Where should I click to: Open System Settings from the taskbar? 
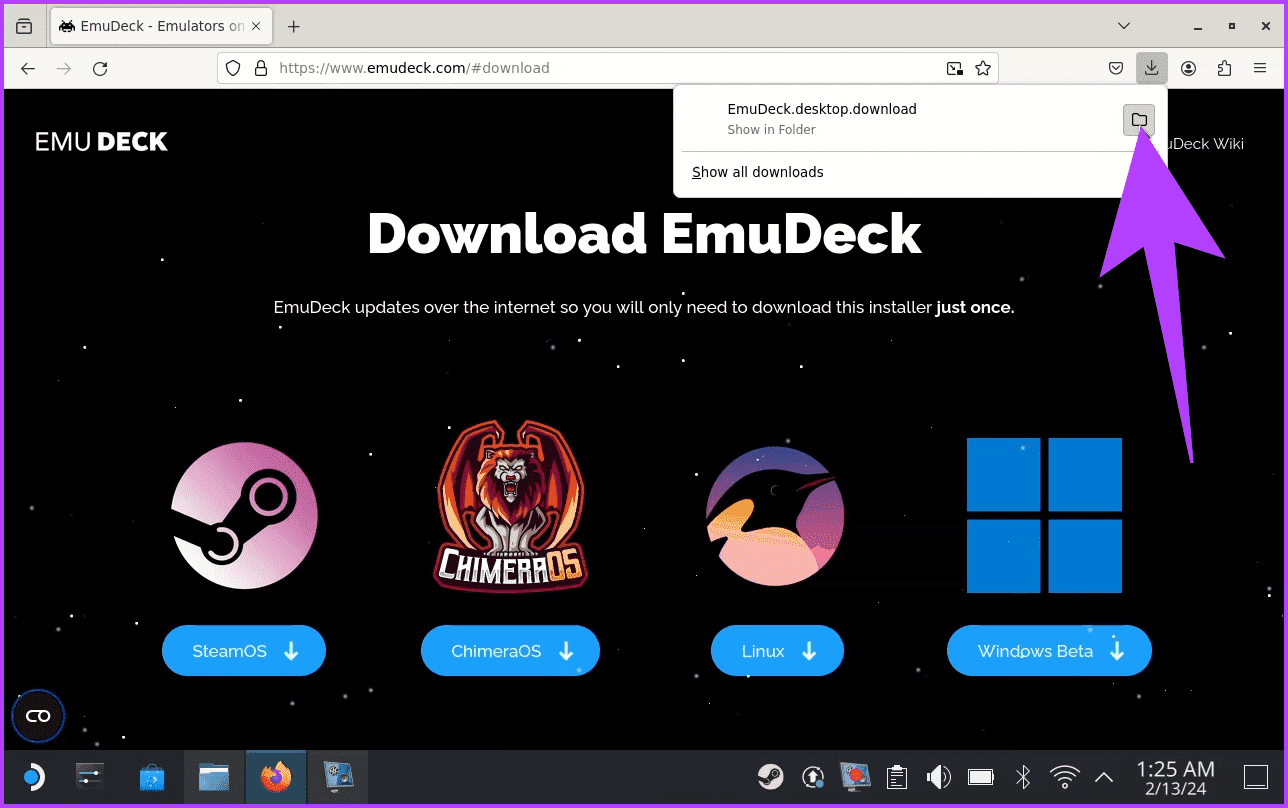click(x=91, y=777)
